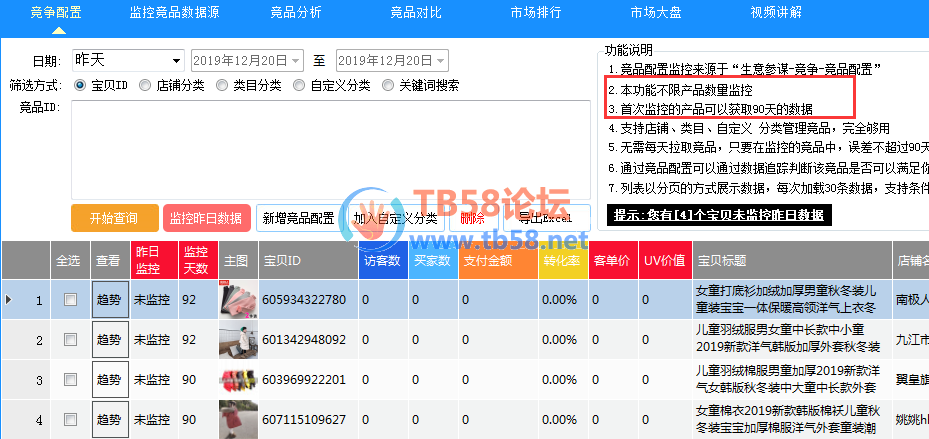Image resolution: width=929 pixels, height=439 pixels.
Task: Sort by the 转化率 column header
Action: click(x=563, y=260)
